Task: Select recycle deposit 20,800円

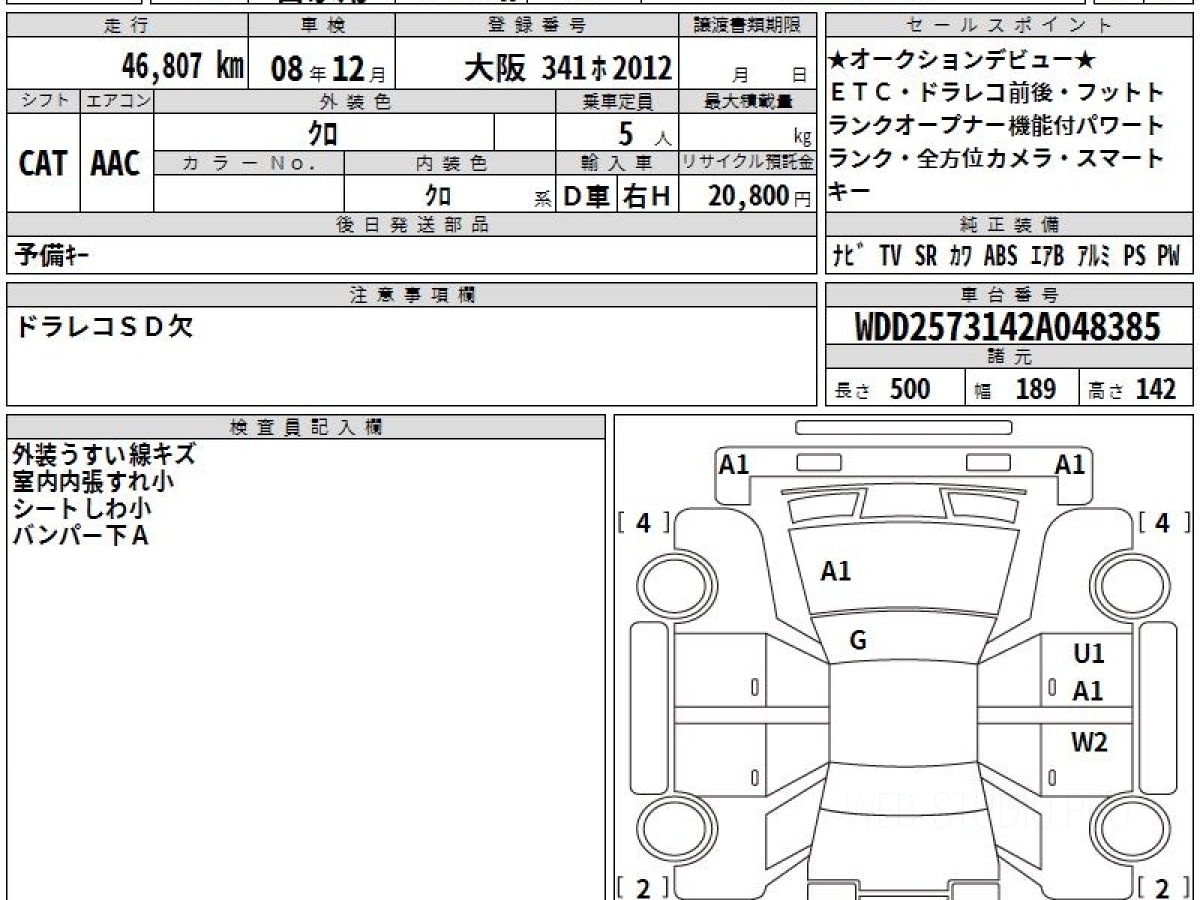Action: (x=760, y=196)
